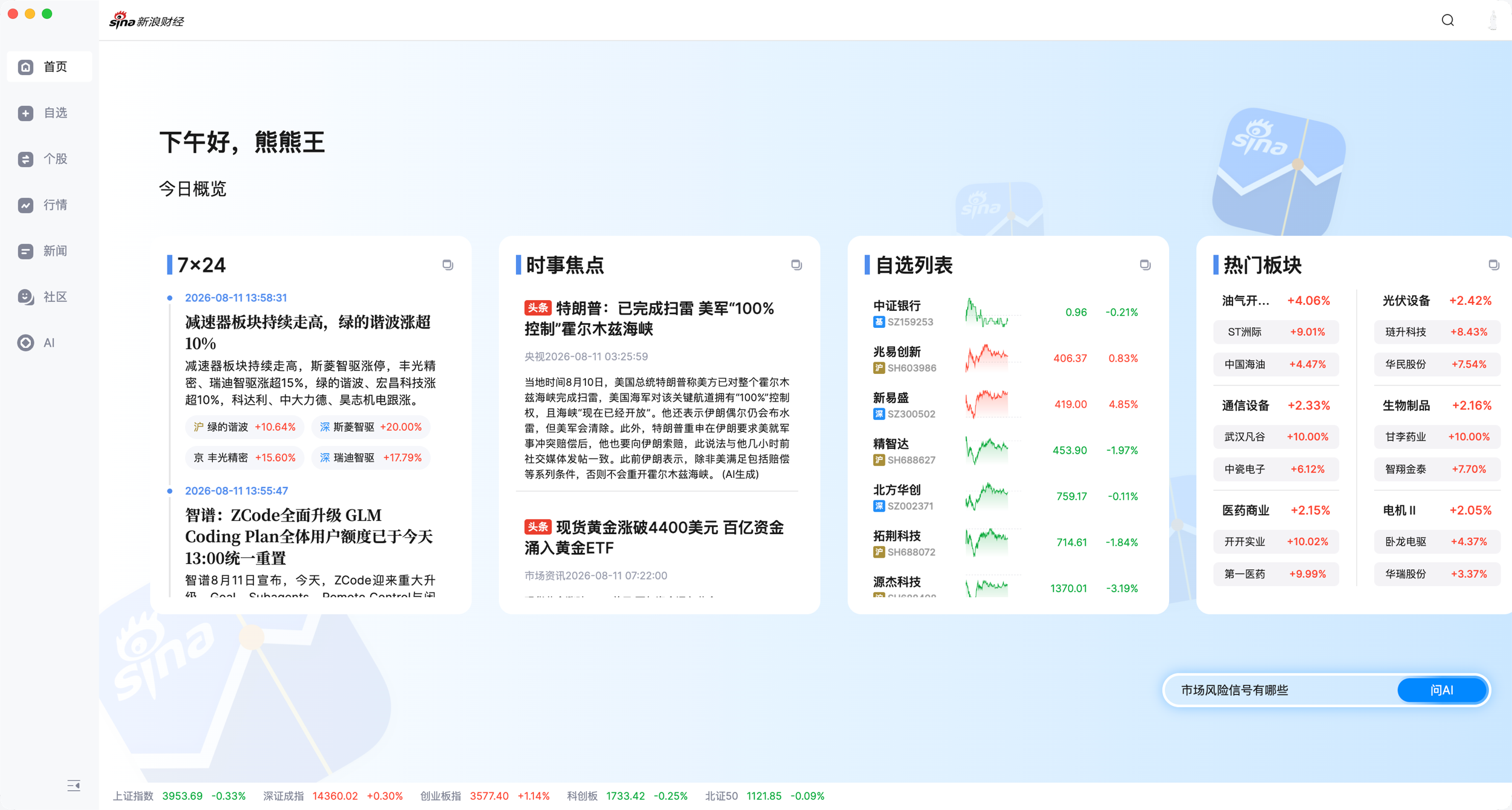
Task: Collapse the sidebar with the bottom toggle icon
Action: pos(74,786)
